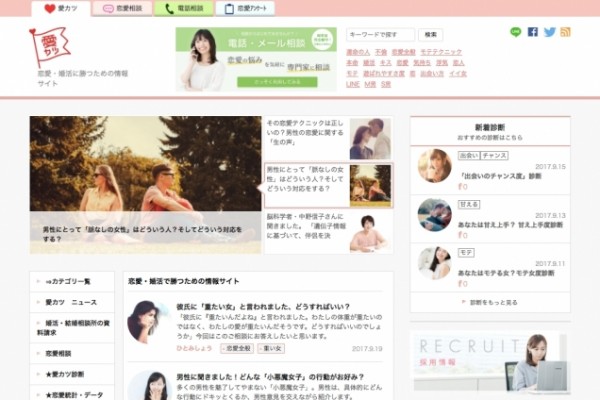600x400 pixels.
Task: Select the 「脈なしの女性」 slider item
Action: 329,185
